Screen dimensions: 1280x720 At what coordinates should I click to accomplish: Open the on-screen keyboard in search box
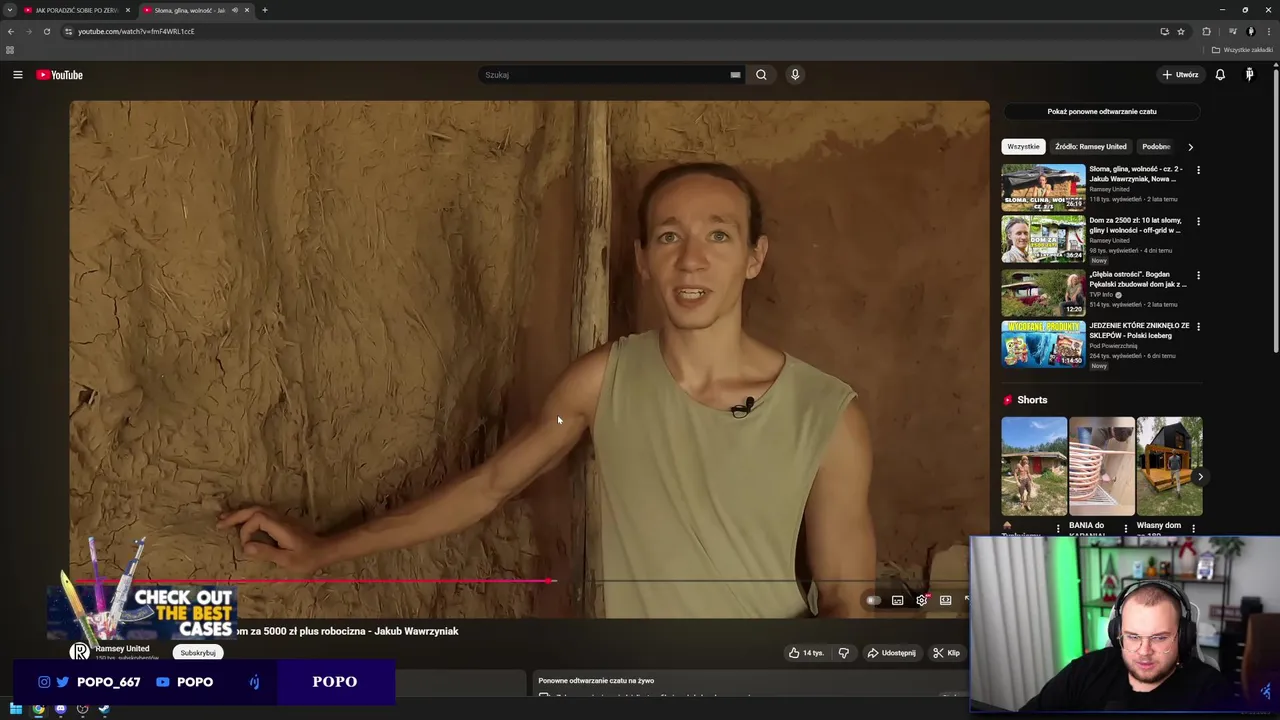tap(735, 75)
